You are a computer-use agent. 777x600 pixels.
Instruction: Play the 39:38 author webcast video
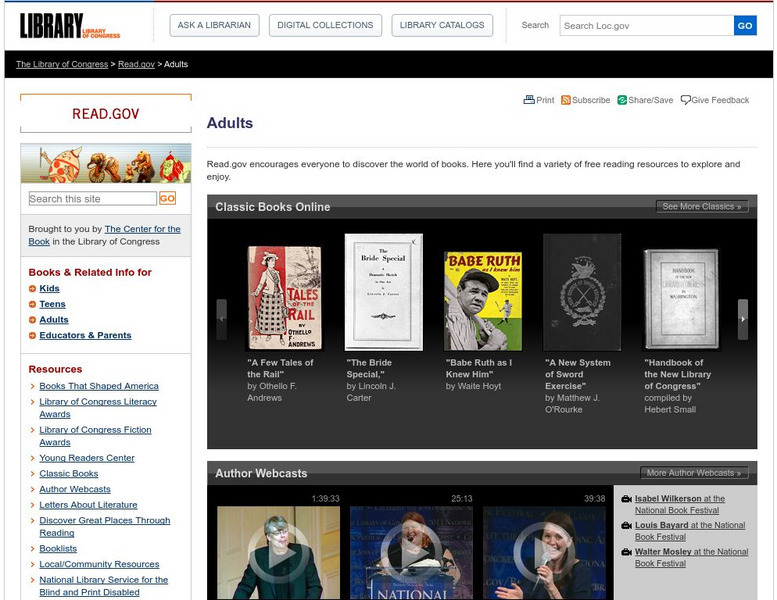click(x=544, y=553)
